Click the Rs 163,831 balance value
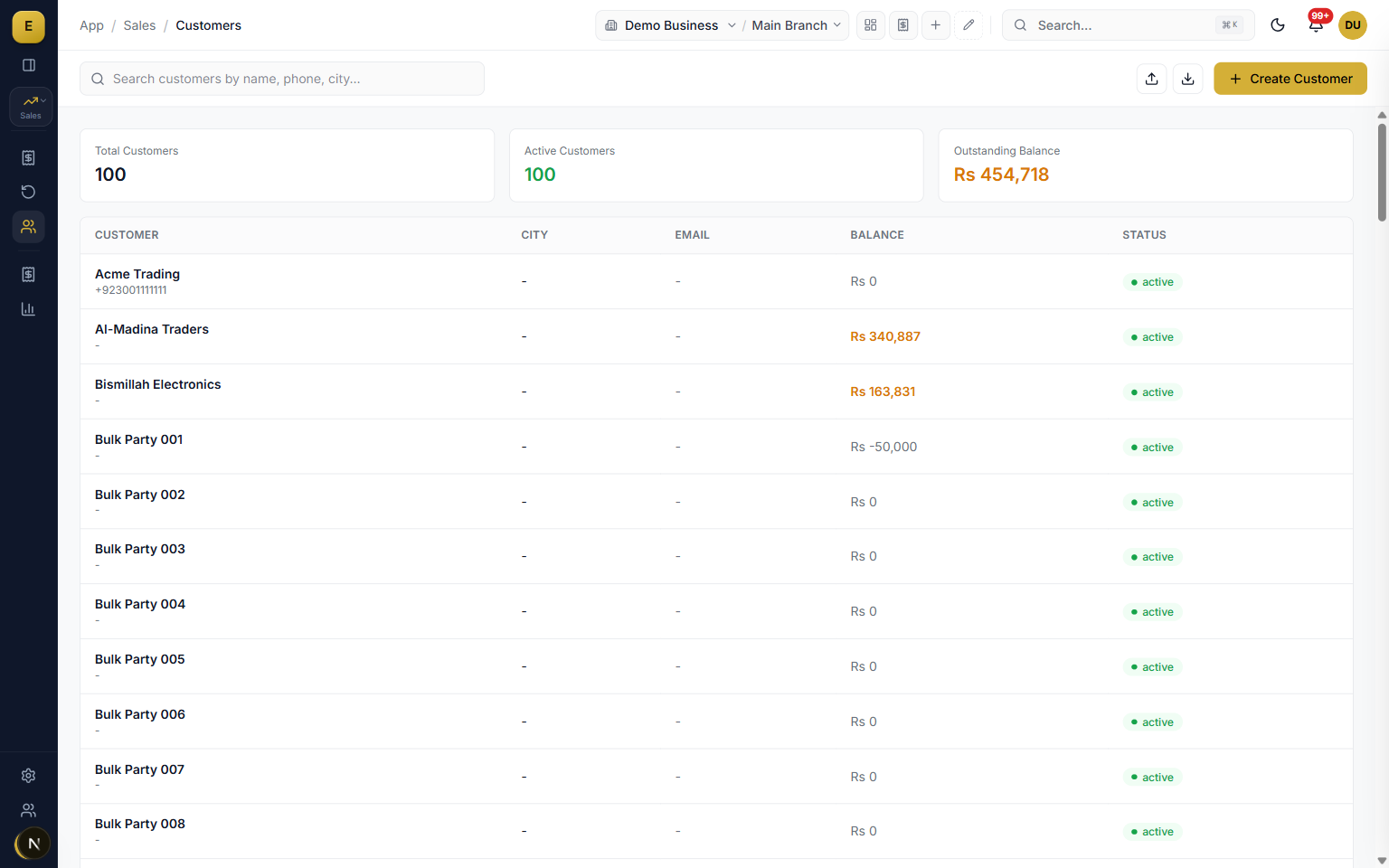1389x868 pixels. click(x=883, y=392)
